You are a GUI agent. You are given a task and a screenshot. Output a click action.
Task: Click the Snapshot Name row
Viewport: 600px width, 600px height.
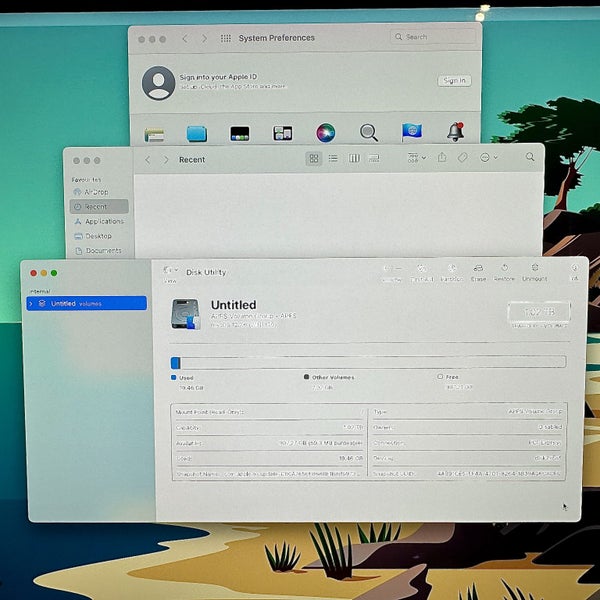tap(270, 474)
